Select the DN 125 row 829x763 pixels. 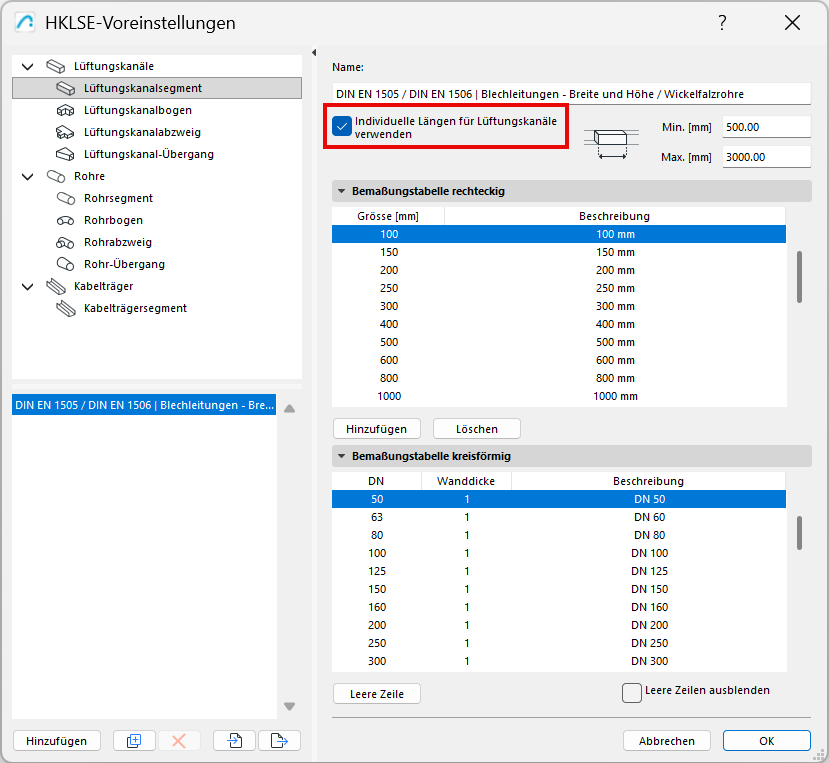[x=559, y=571]
